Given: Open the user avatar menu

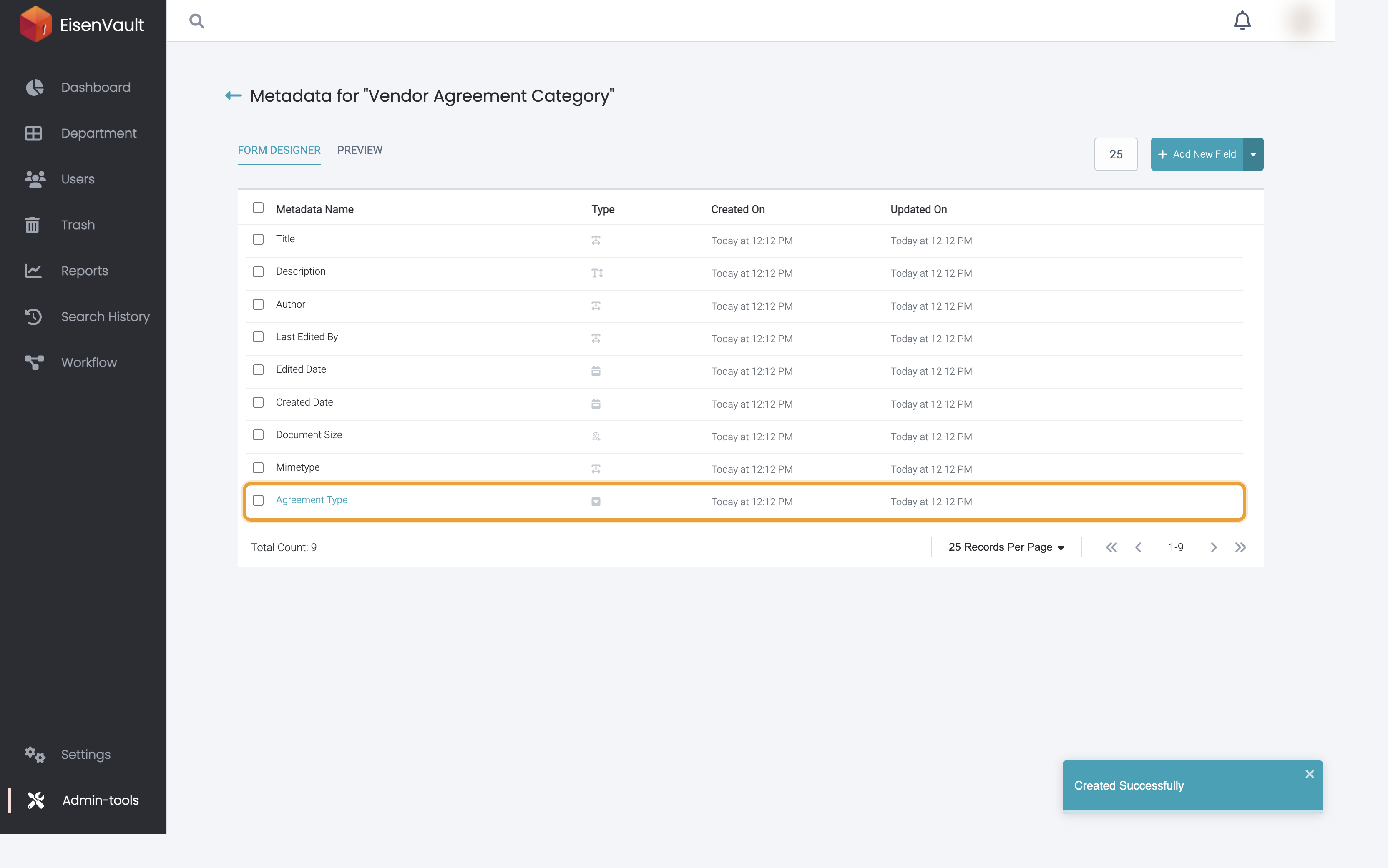Looking at the screenshot, I should click(1302, 21).
